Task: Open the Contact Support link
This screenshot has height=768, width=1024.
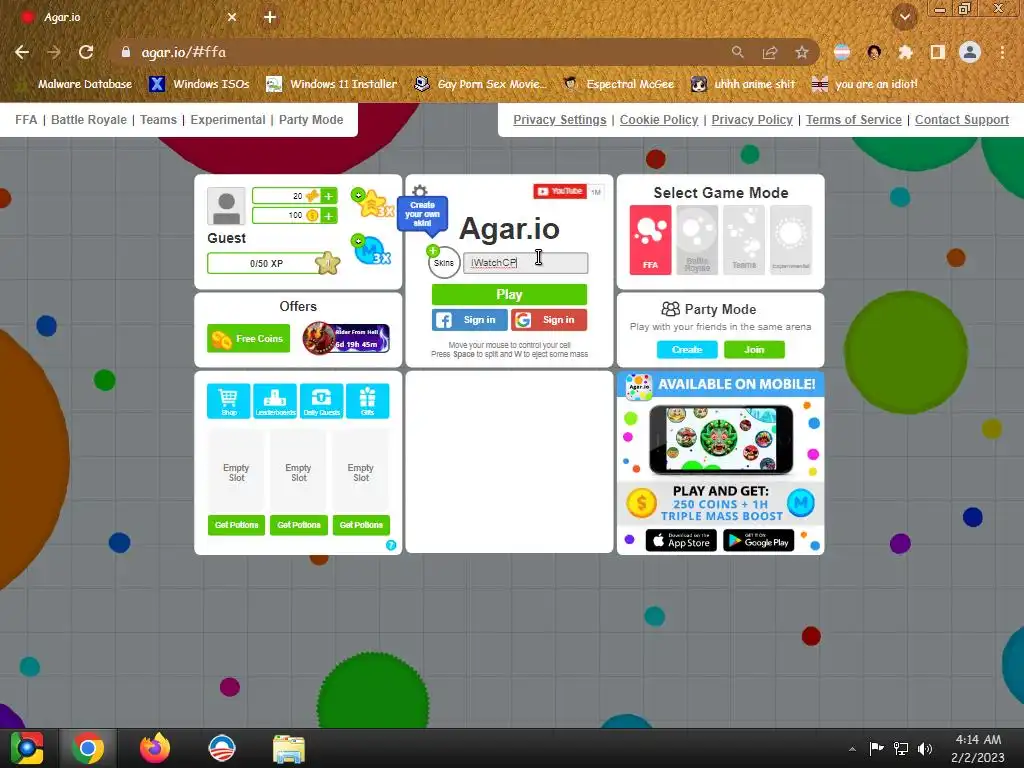Action: pos(962,120)
